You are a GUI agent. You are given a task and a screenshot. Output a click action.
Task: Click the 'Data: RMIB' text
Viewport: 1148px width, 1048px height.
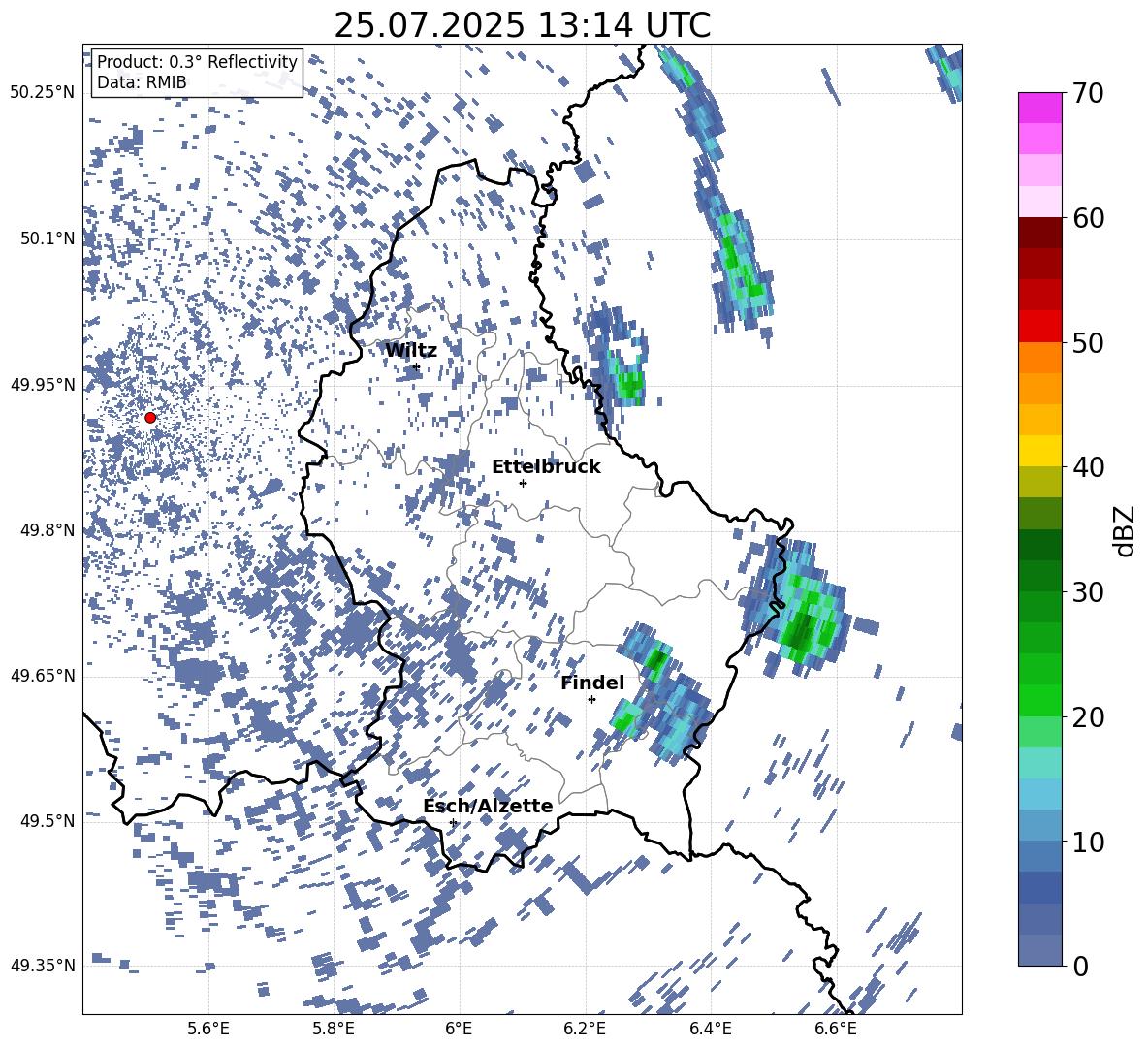(x=142, y=82)
